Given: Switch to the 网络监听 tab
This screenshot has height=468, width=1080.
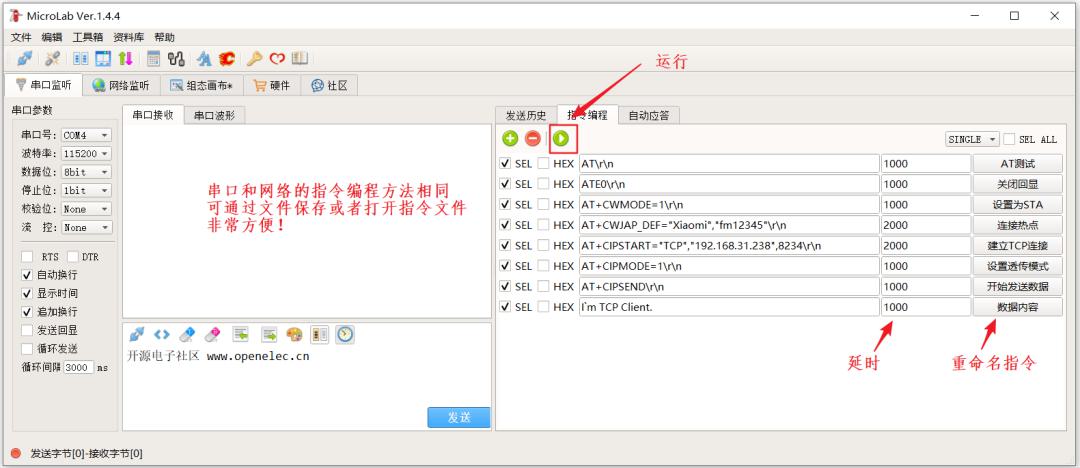Looking at the screenshot, I should pyautogui.click(x=121, y=85).
